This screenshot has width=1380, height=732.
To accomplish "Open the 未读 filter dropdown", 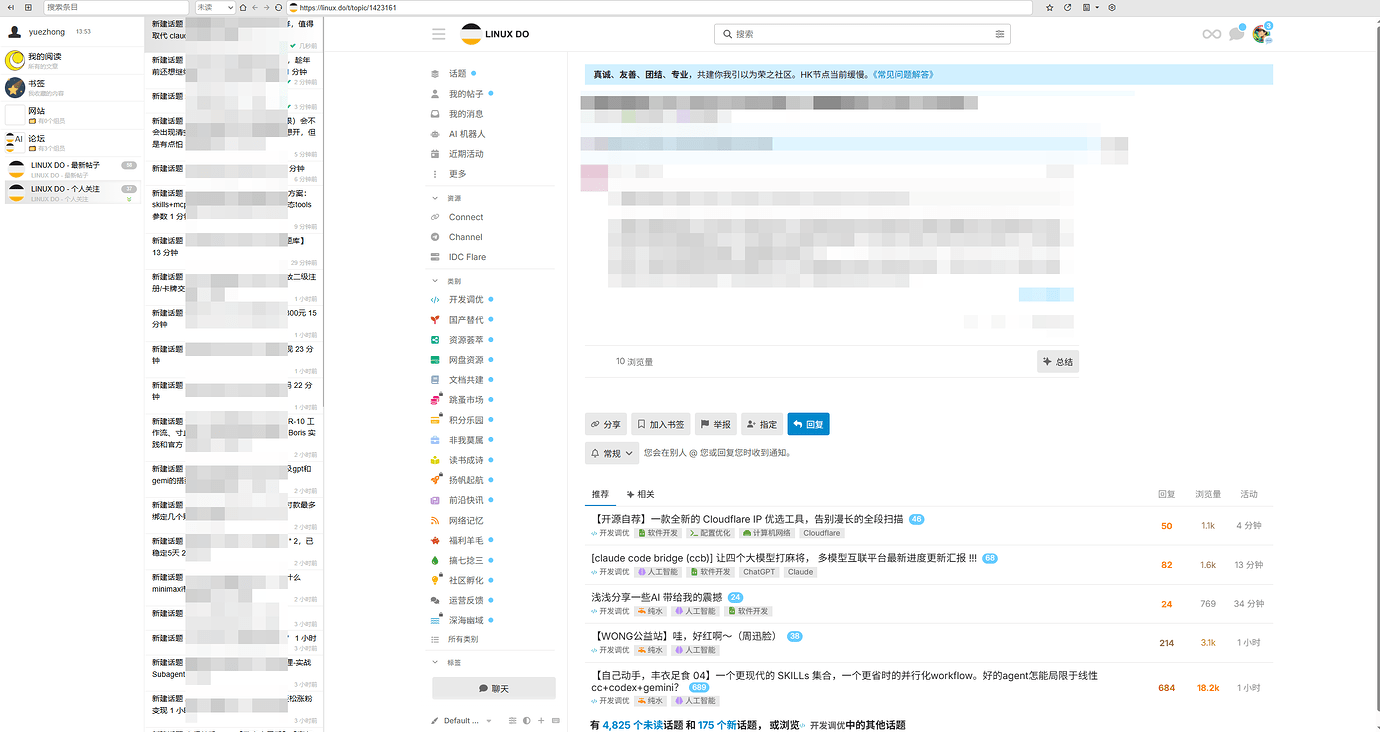I will click(215, 7).
